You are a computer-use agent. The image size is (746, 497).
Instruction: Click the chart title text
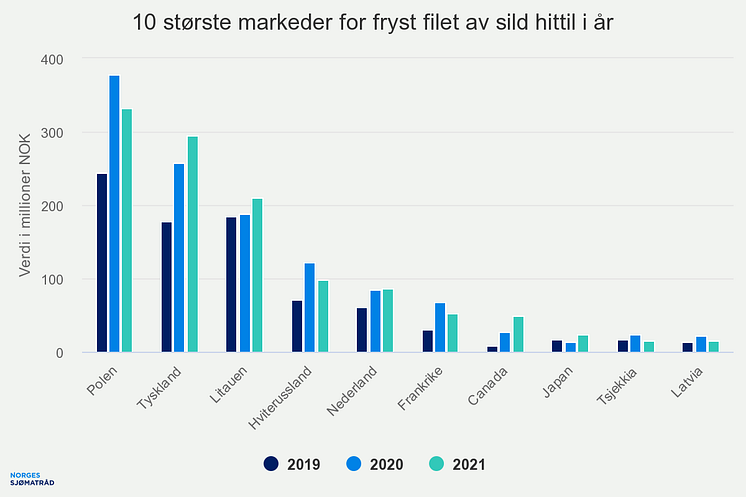(372, 21)
